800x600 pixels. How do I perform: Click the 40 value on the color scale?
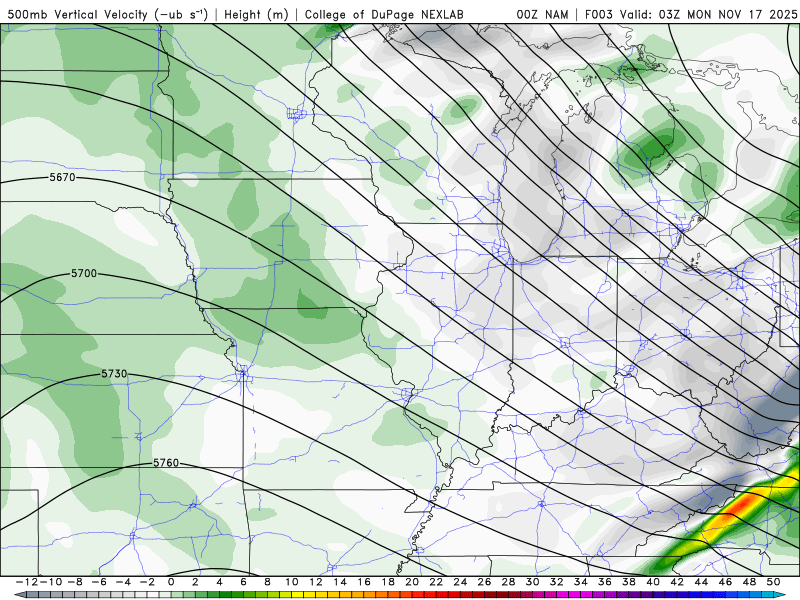point(653,582)
